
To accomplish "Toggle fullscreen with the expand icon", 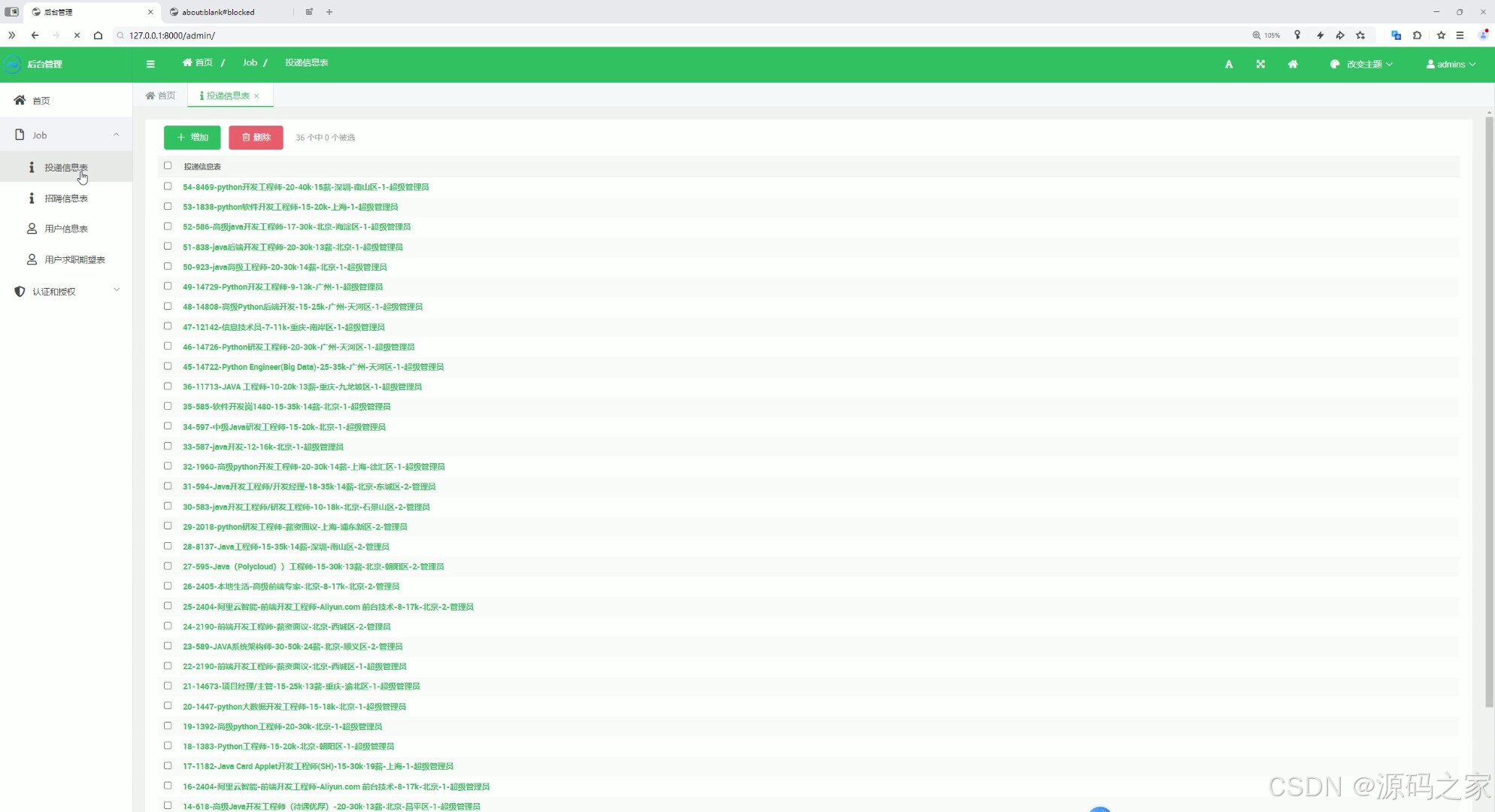I will click(1260, 64).
